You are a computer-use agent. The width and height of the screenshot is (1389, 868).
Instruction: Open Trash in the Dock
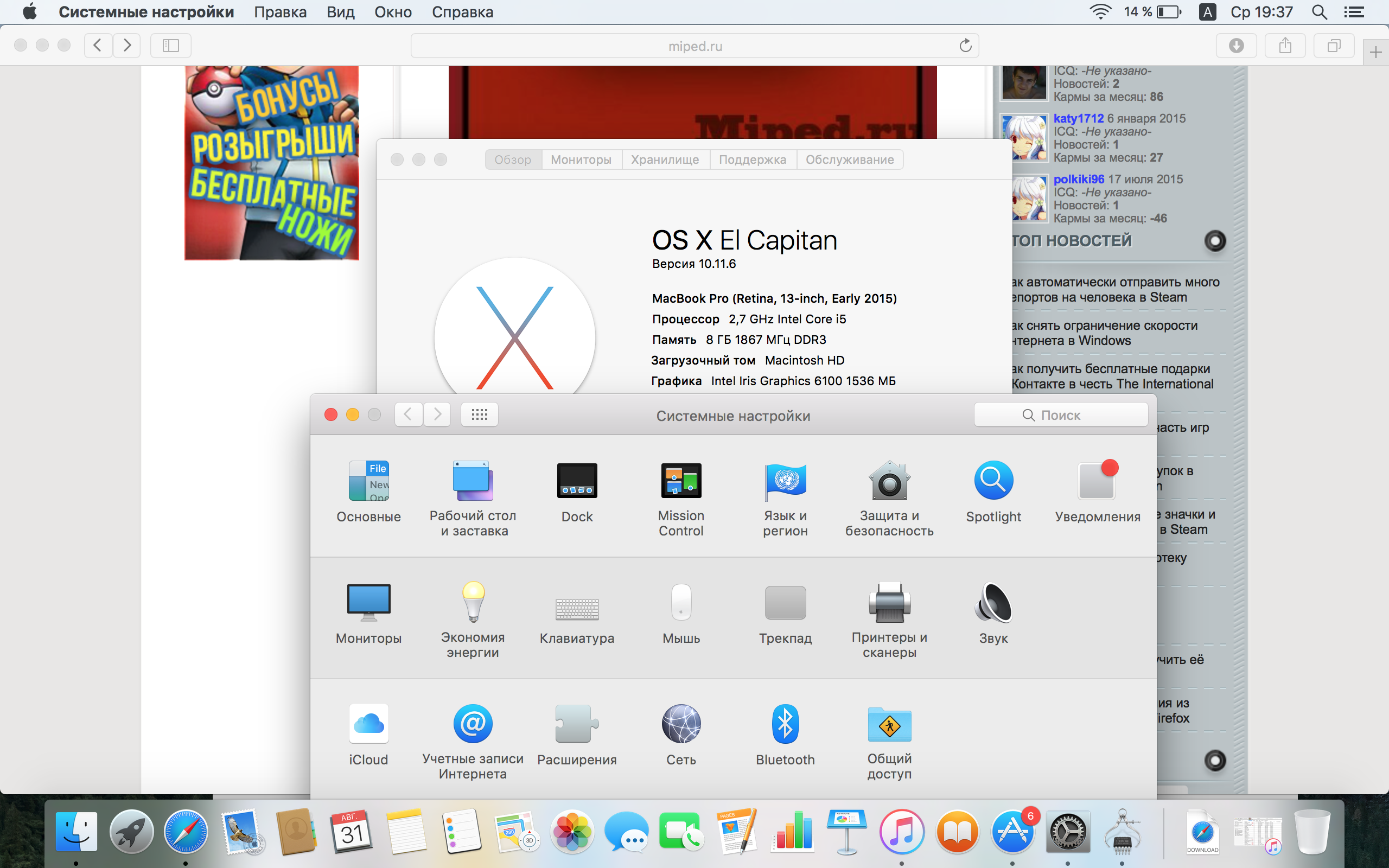1312,831
